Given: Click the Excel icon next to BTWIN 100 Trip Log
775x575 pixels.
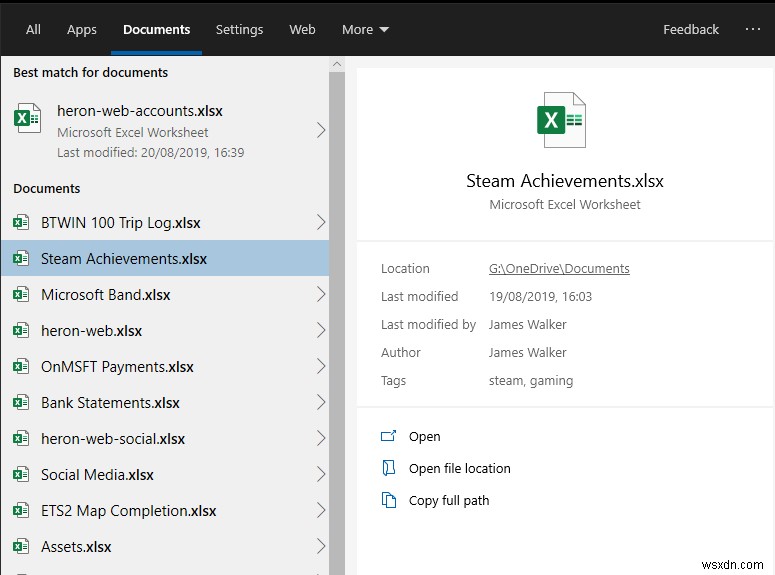Looking at the screenshot, I should click(20, 223).
